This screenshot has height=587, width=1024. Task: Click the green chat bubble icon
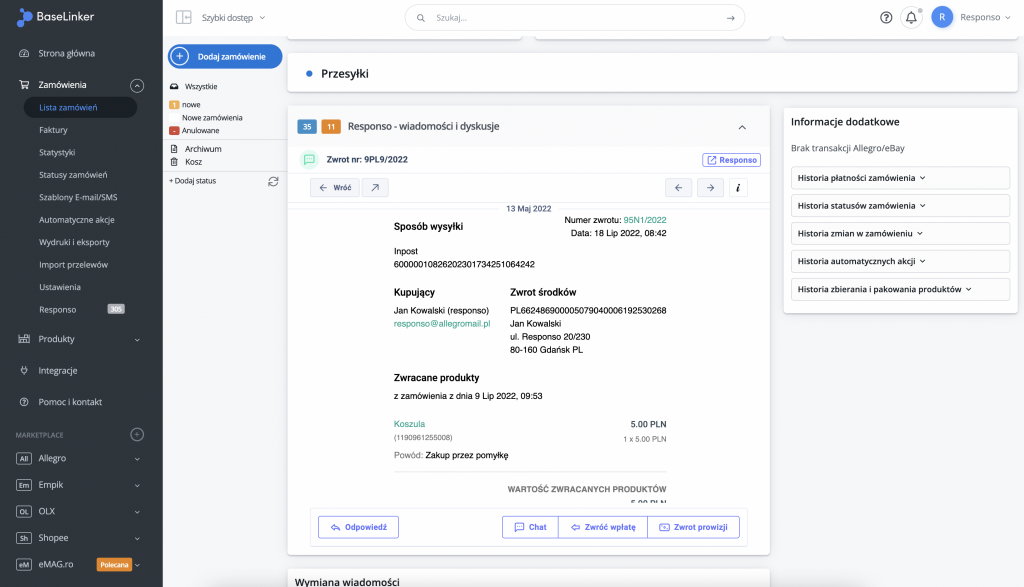coord(309,159)
